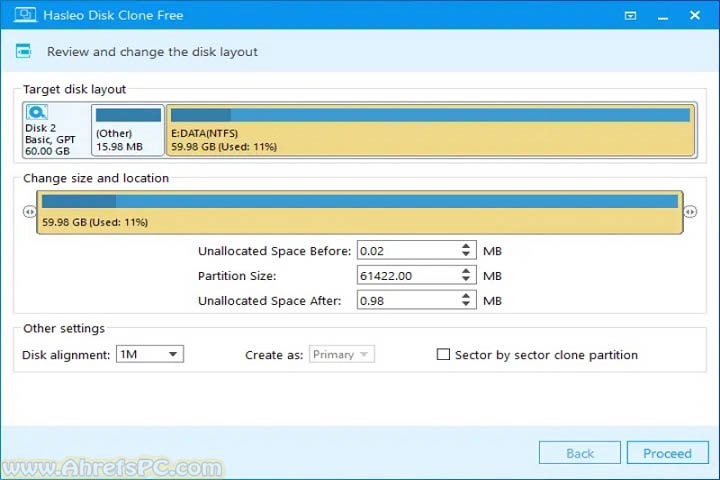Click the 'Other settings' group label
Image resolution: width=720 pixels, height=480 pixels.
coord(64,328)
